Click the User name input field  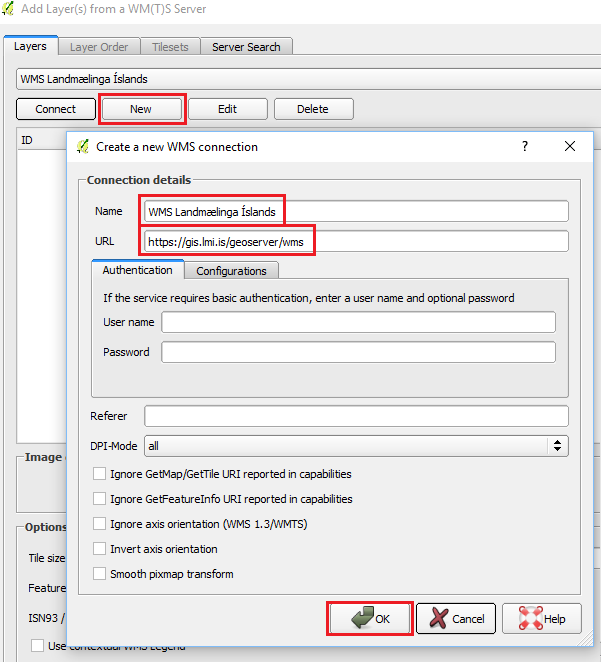(x=358, y=322)
